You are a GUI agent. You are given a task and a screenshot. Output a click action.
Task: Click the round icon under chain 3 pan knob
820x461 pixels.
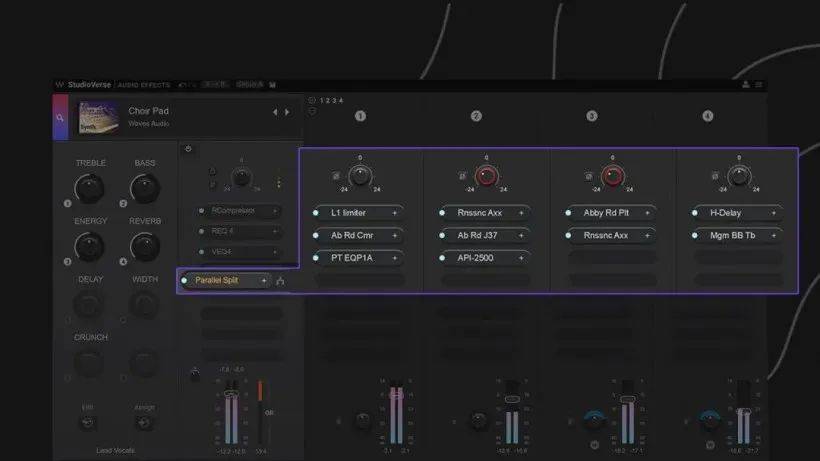pyautogui.click(x=595, y=445)
